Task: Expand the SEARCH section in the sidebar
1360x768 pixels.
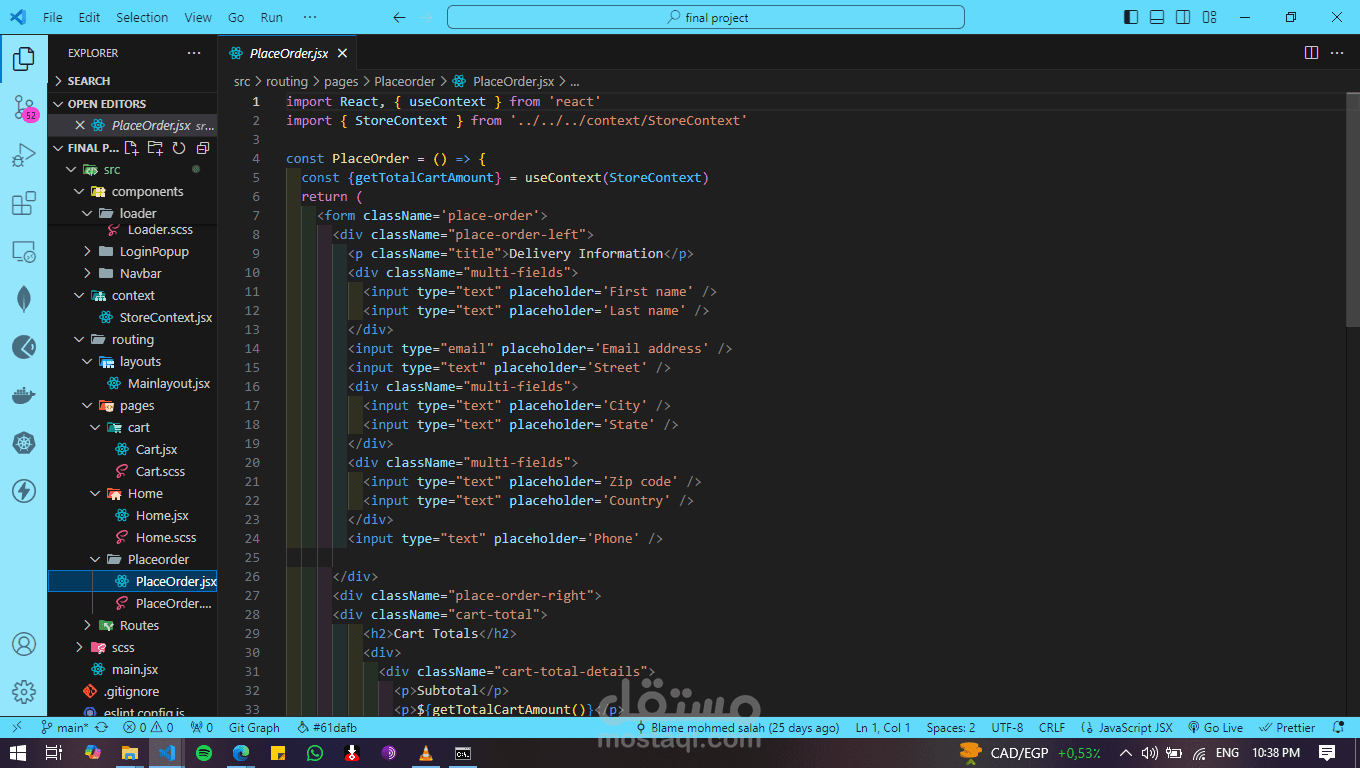Action: (132, 81)
